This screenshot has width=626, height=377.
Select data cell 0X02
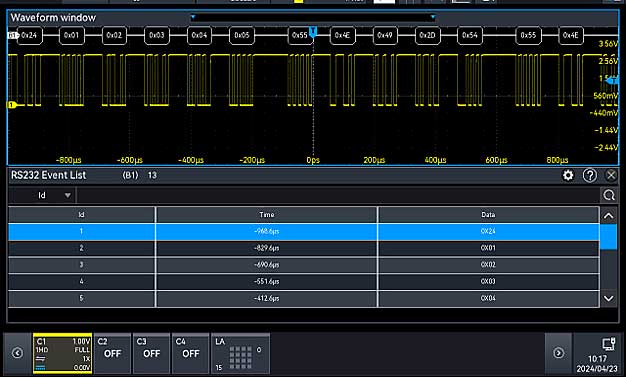[x=488, y=265]
